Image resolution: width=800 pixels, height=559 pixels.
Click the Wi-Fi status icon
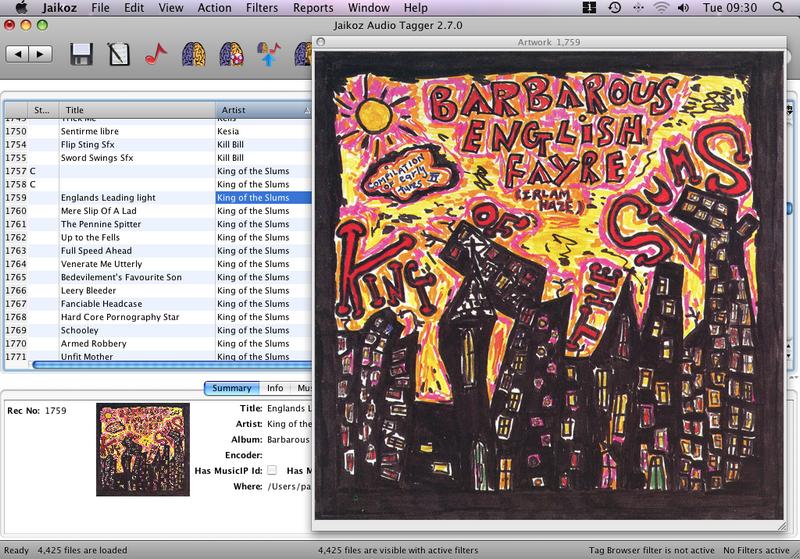click(x=661, y=7)
